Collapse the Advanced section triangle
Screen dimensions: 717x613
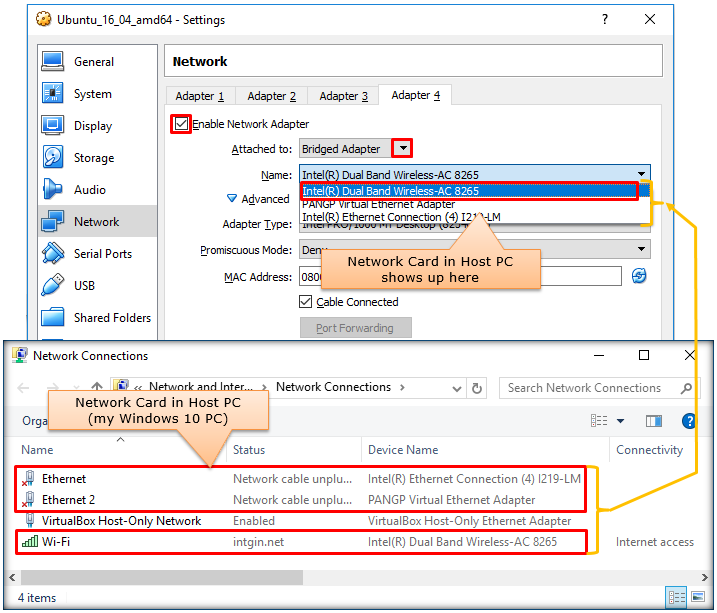point(232,198)
